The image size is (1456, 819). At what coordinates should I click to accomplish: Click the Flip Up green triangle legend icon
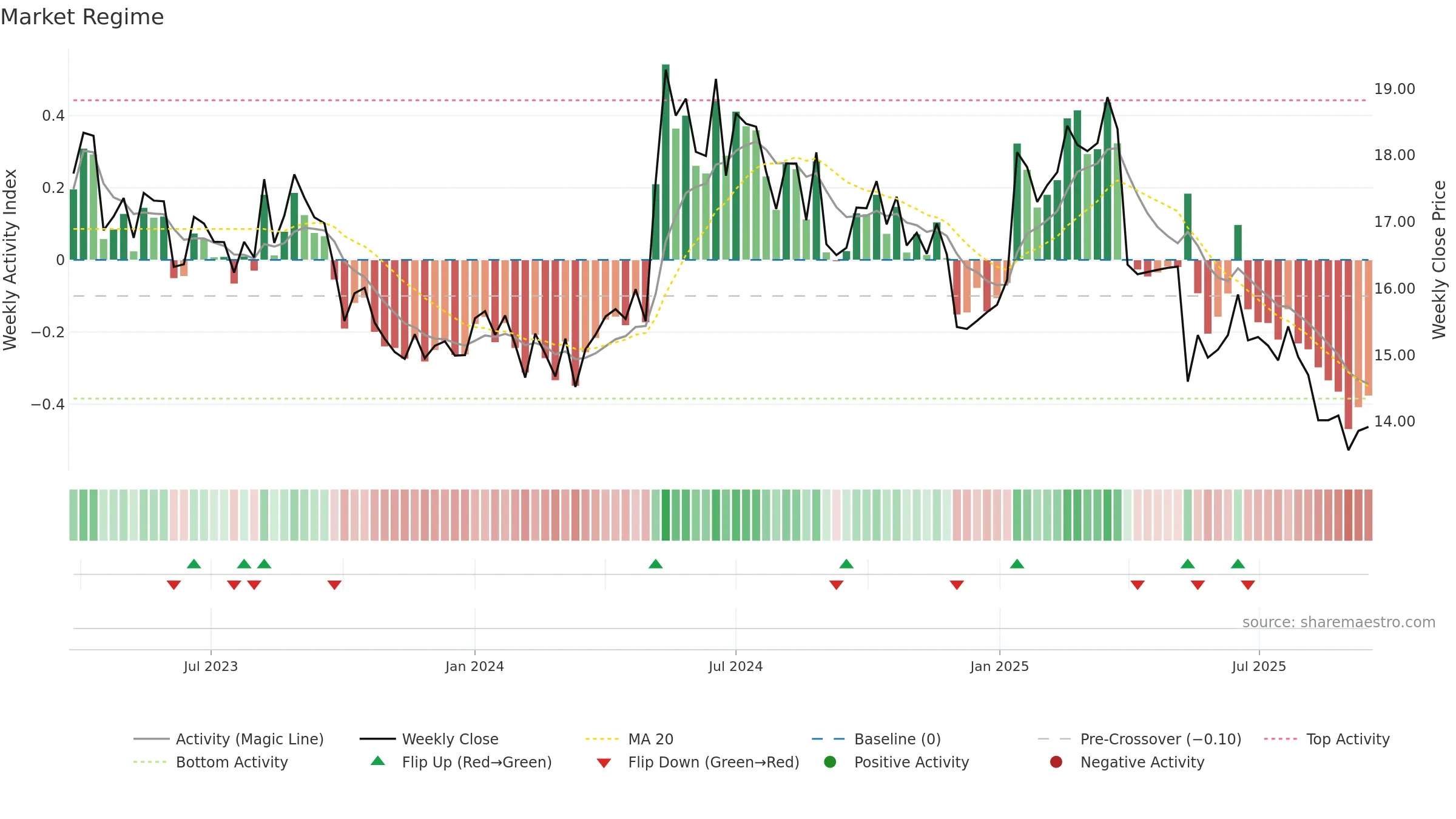point(378,761)
